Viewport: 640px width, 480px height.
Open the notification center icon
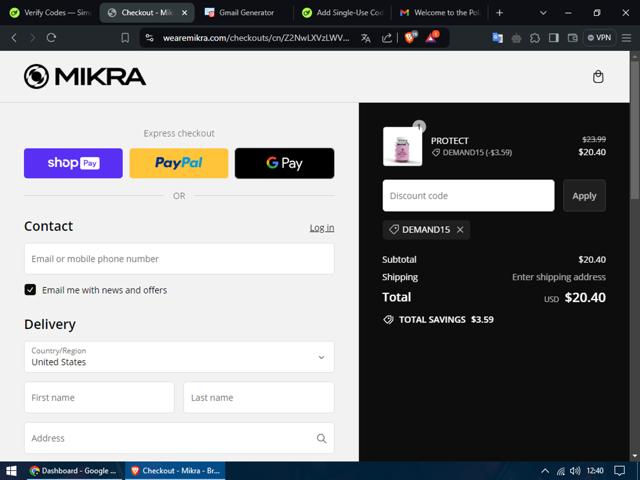tap(619, 471)
